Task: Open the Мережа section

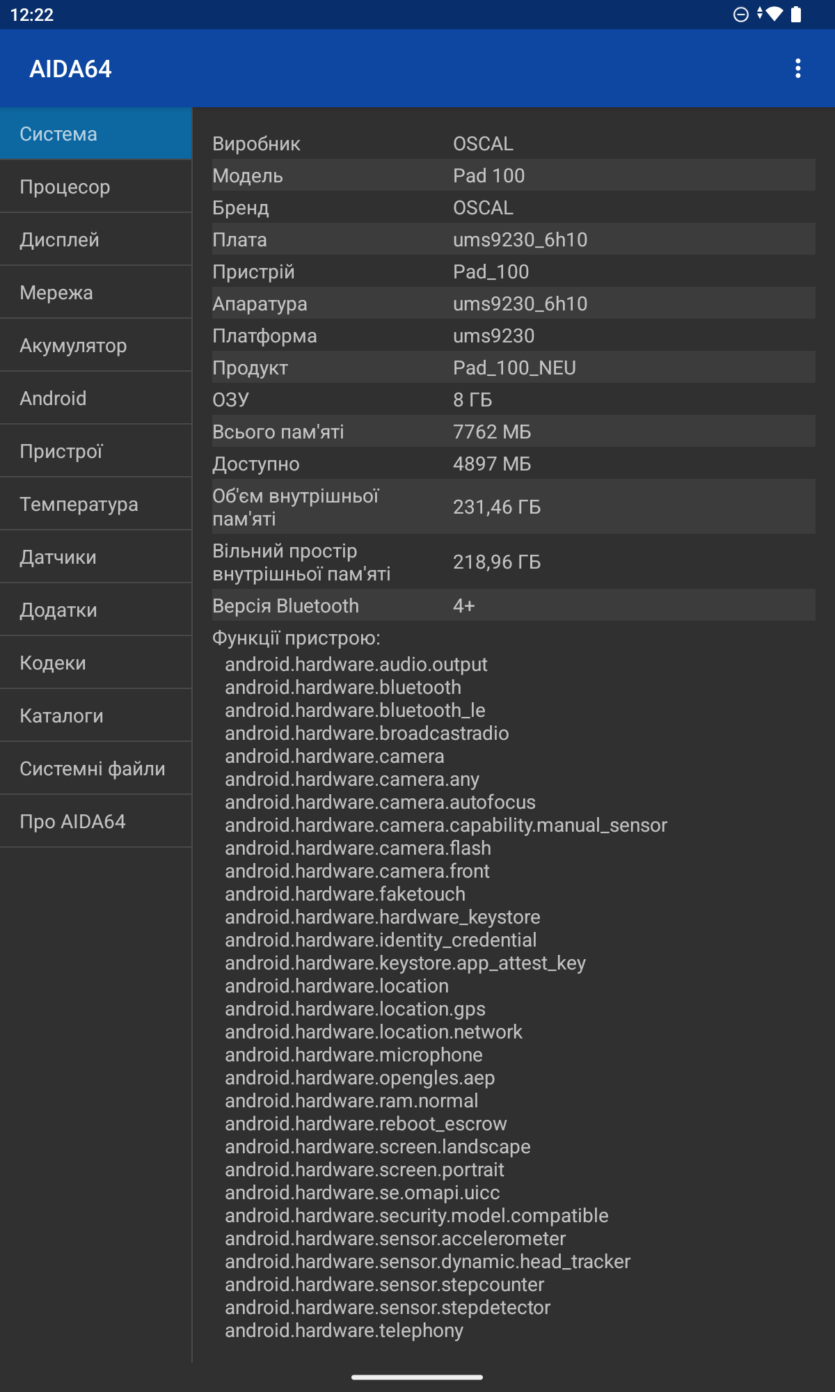Action: click(x=96, y=292)
